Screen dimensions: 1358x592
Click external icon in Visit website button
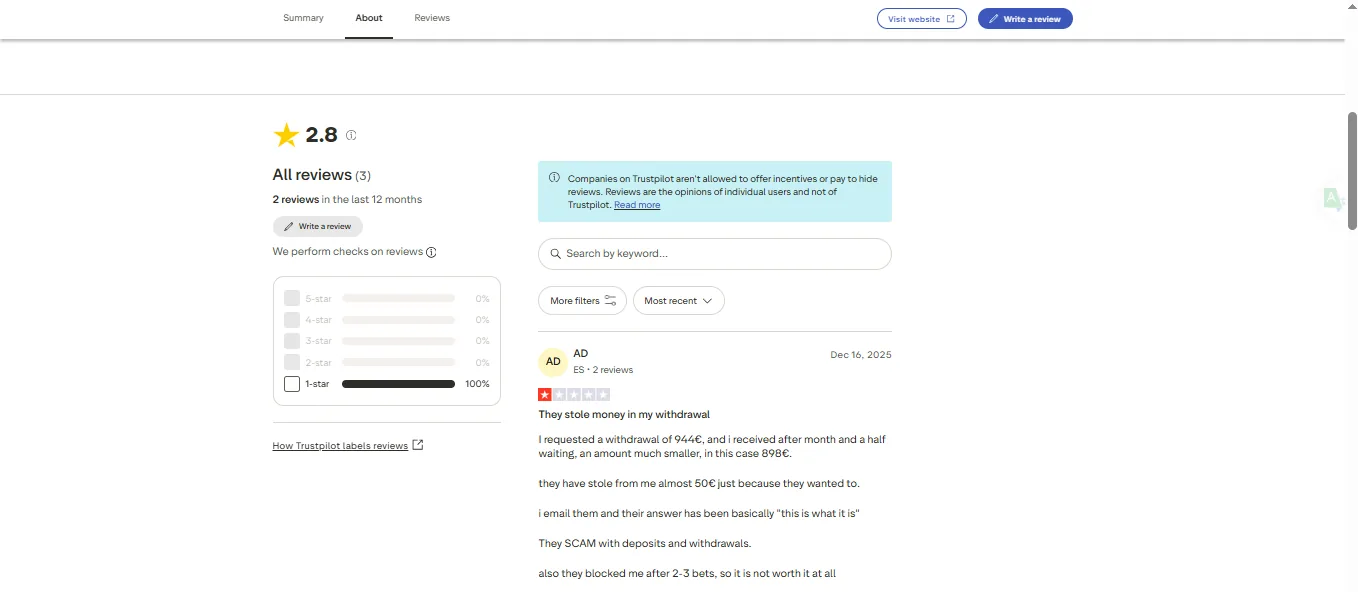click(950, 19)
